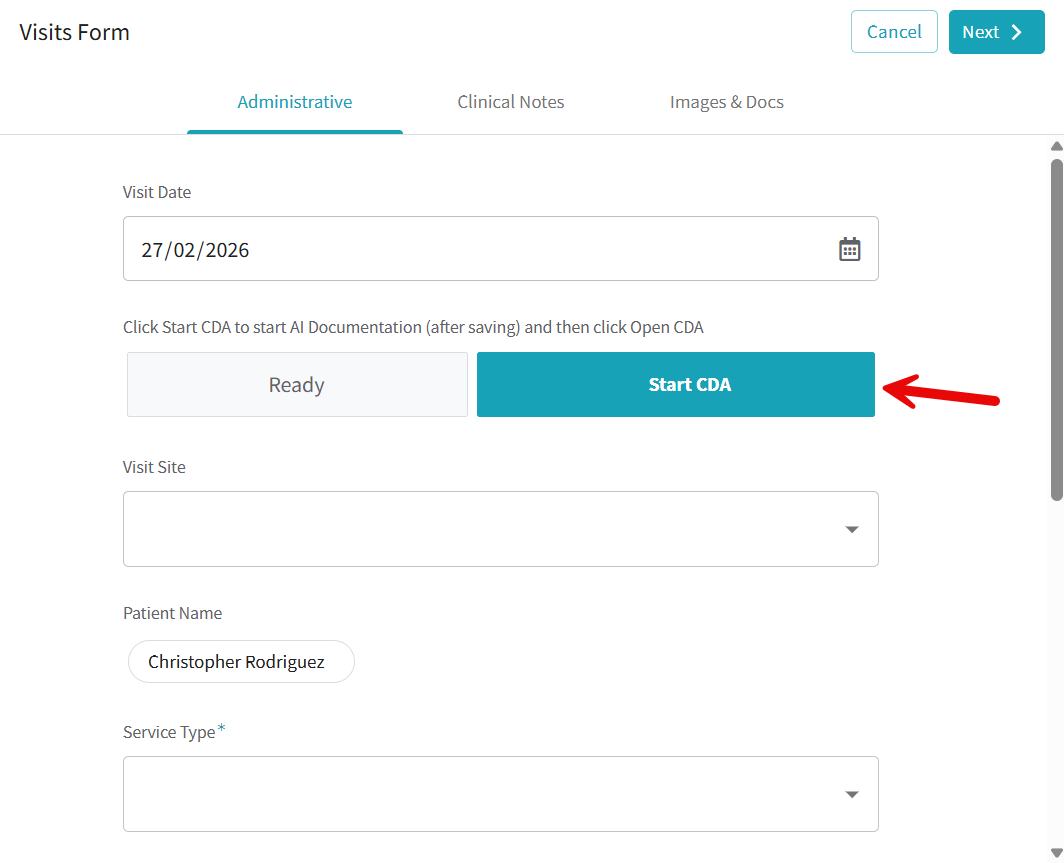
Task: Click the Ready status indicator
Action: point(296,384)
